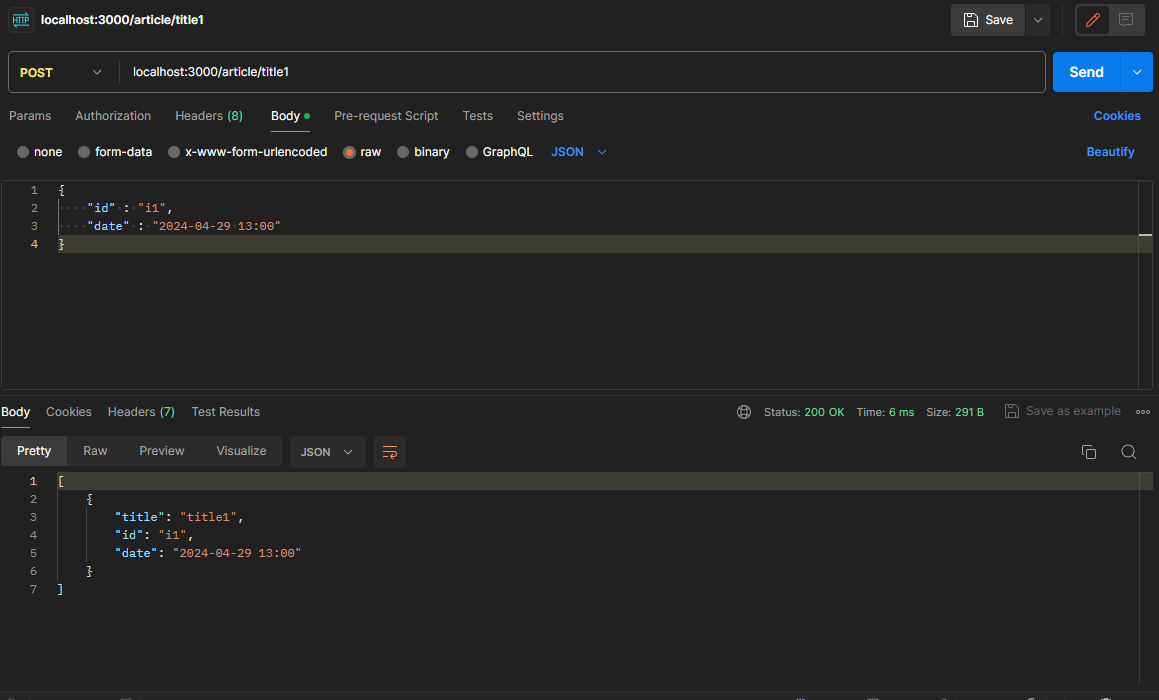The image size is (1159, 700).
Task: Open the Authorization tab
Action: tap(113, 116)
